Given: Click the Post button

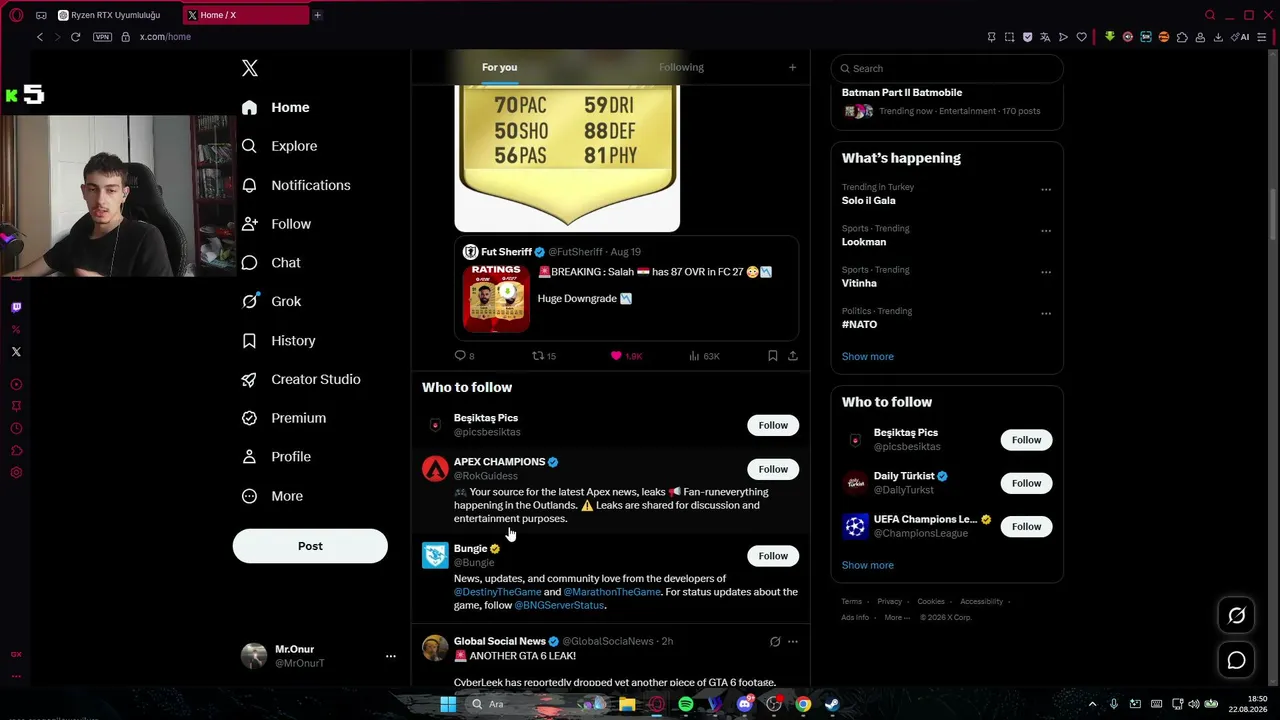Looking at the screenshot, I should pyautogui.click(x=310, y=546).
